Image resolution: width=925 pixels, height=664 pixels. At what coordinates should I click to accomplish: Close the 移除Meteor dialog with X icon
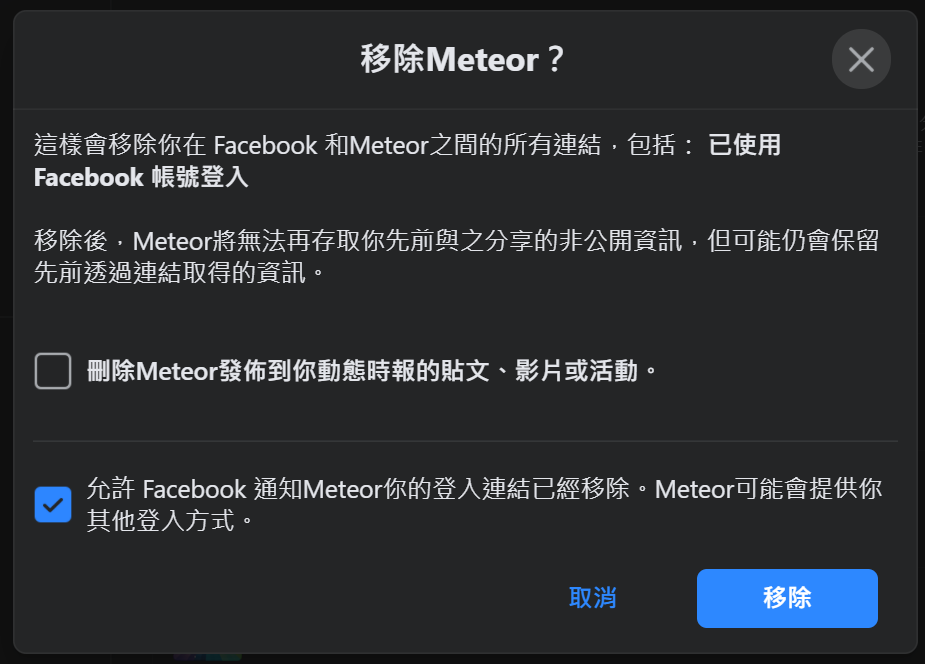(861, 59)
